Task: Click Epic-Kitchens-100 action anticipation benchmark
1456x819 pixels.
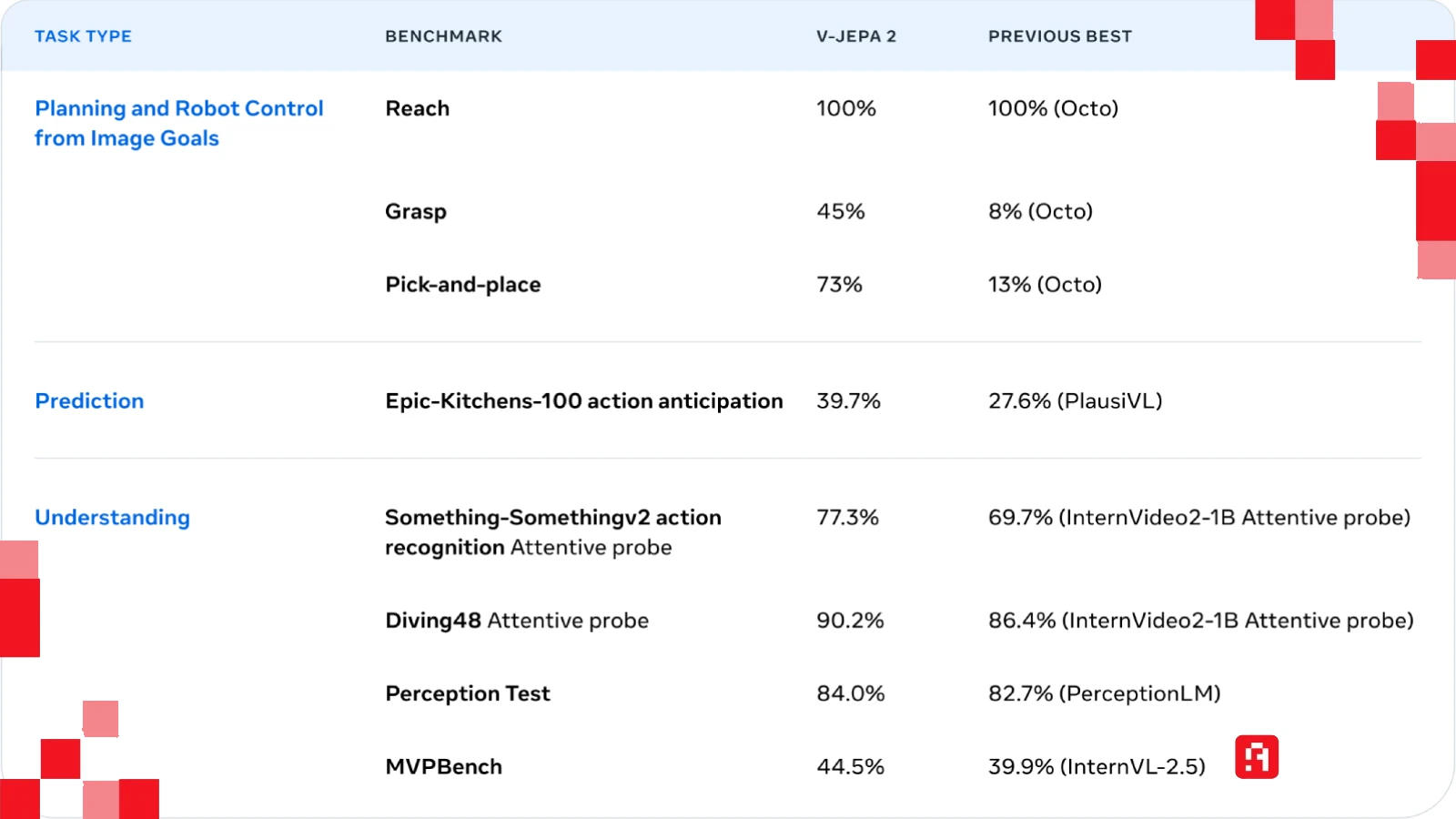Action: pyautogui.click(x=583, y=401)
